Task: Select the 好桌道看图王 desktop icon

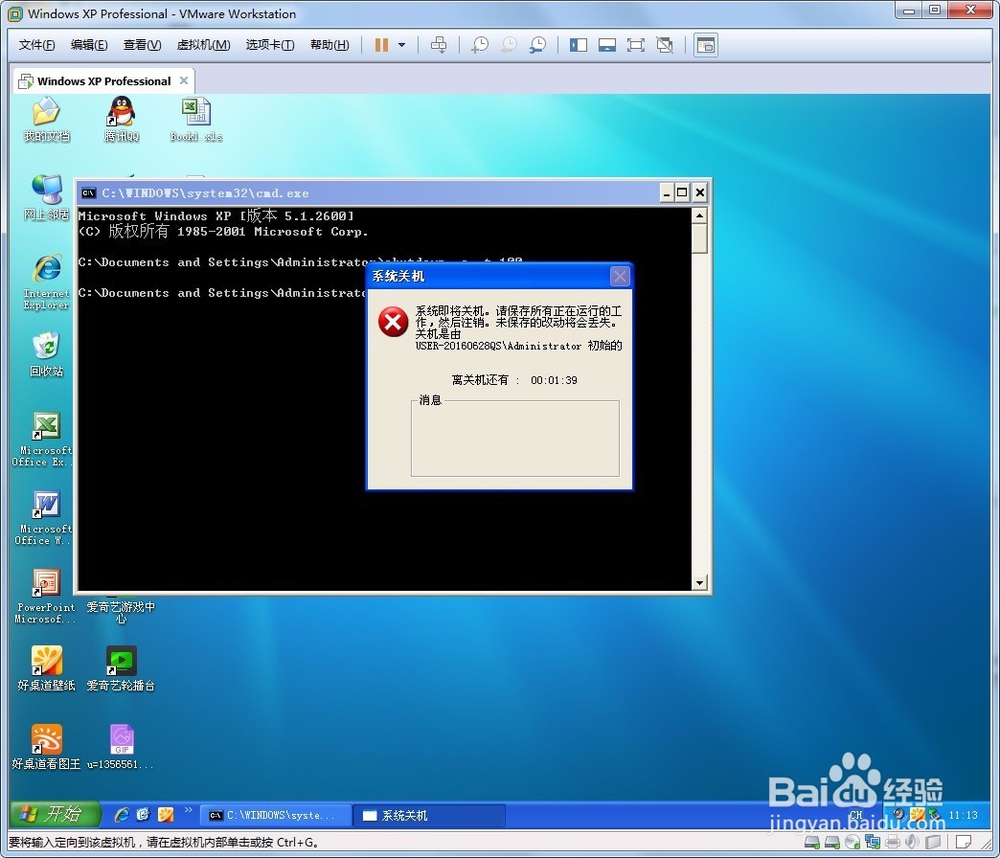Action: click(x=46, y=747)
